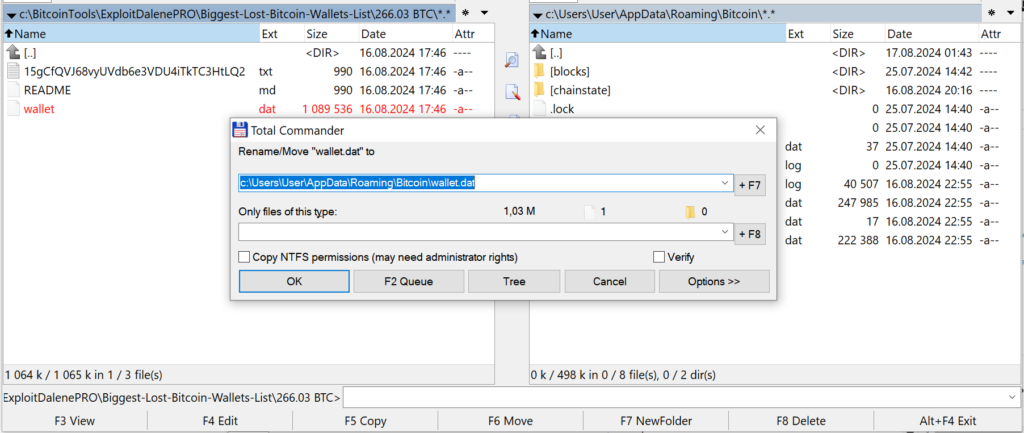Open the right panel history dropdown arrow
The image size is (1024, 433).
[x=1011, y=13]
